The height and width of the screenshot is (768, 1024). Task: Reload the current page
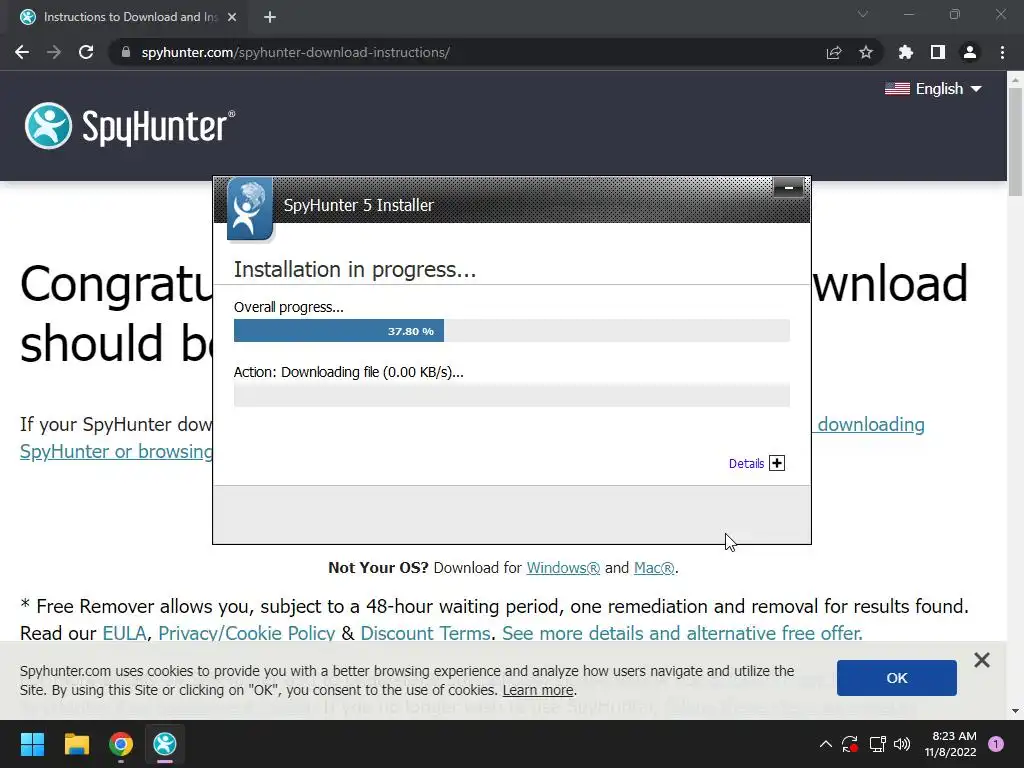(x=86, y=52)
